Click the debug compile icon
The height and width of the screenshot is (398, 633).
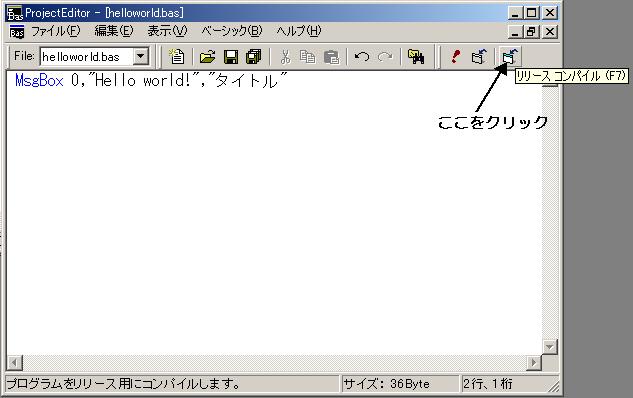click(x=479, y=57)
